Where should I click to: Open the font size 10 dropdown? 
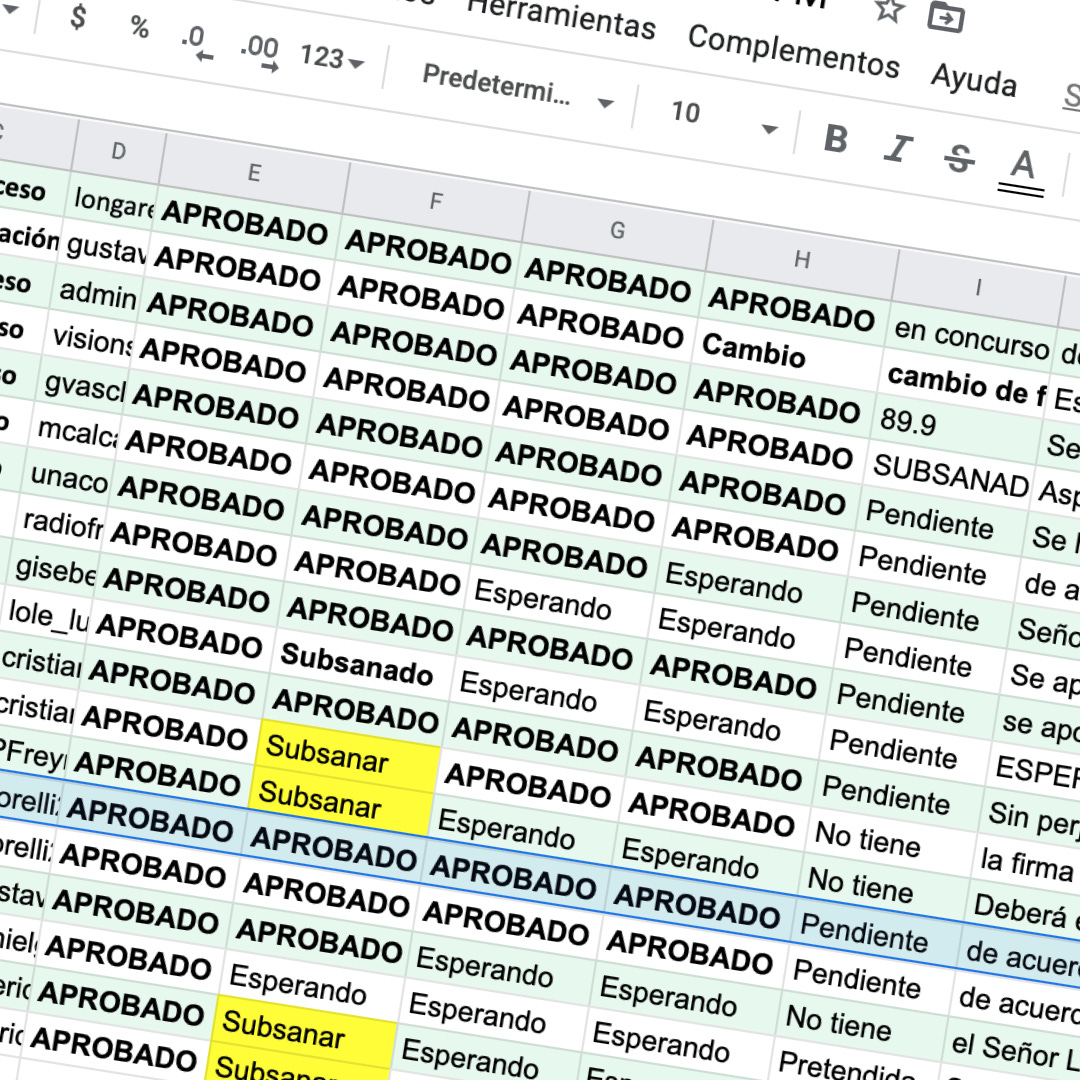click(723, 120)
